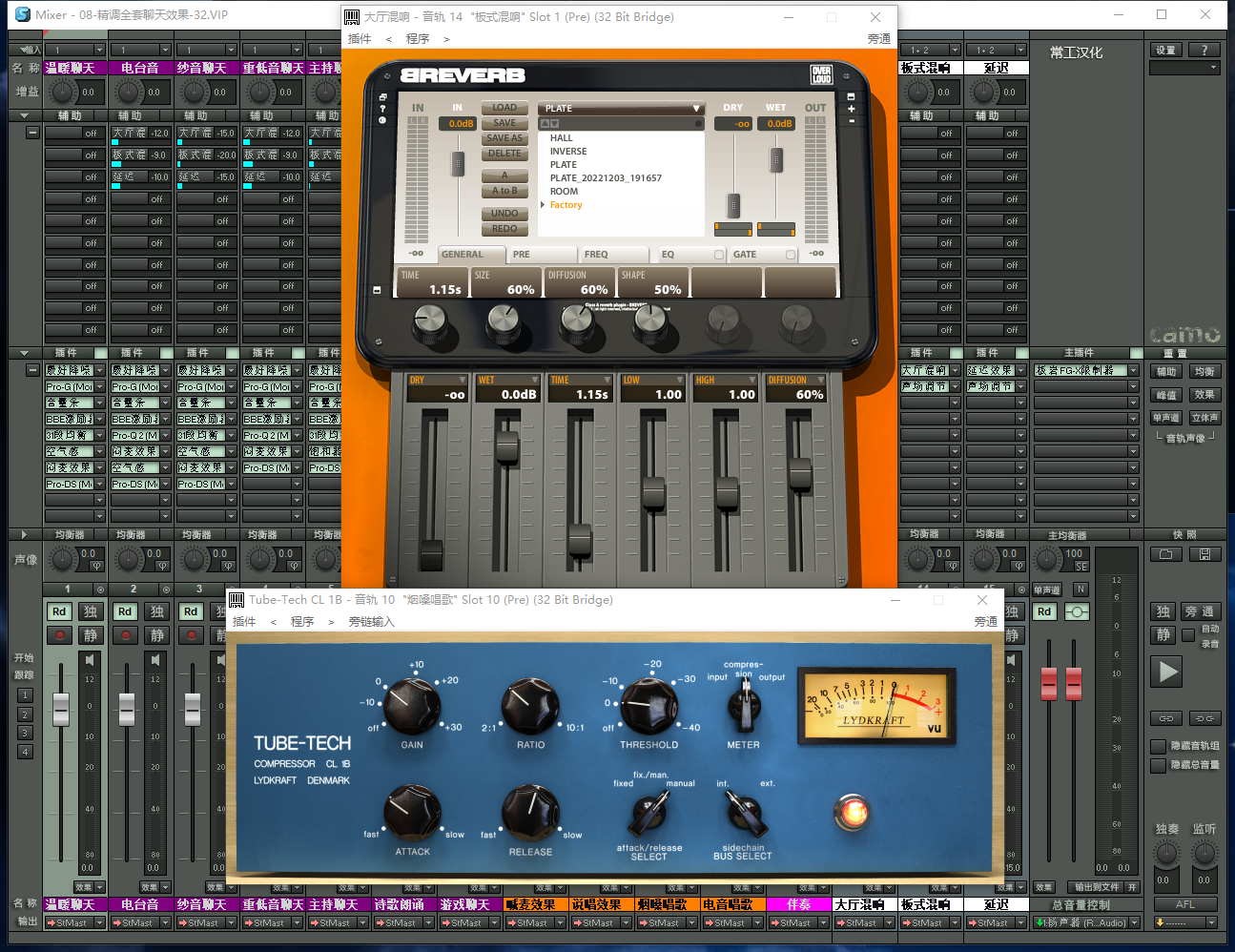This screenshot has height=952, width=1235.
Task: Click the Tube-Tech RATIO knob
Action: (x=530, y=707)
